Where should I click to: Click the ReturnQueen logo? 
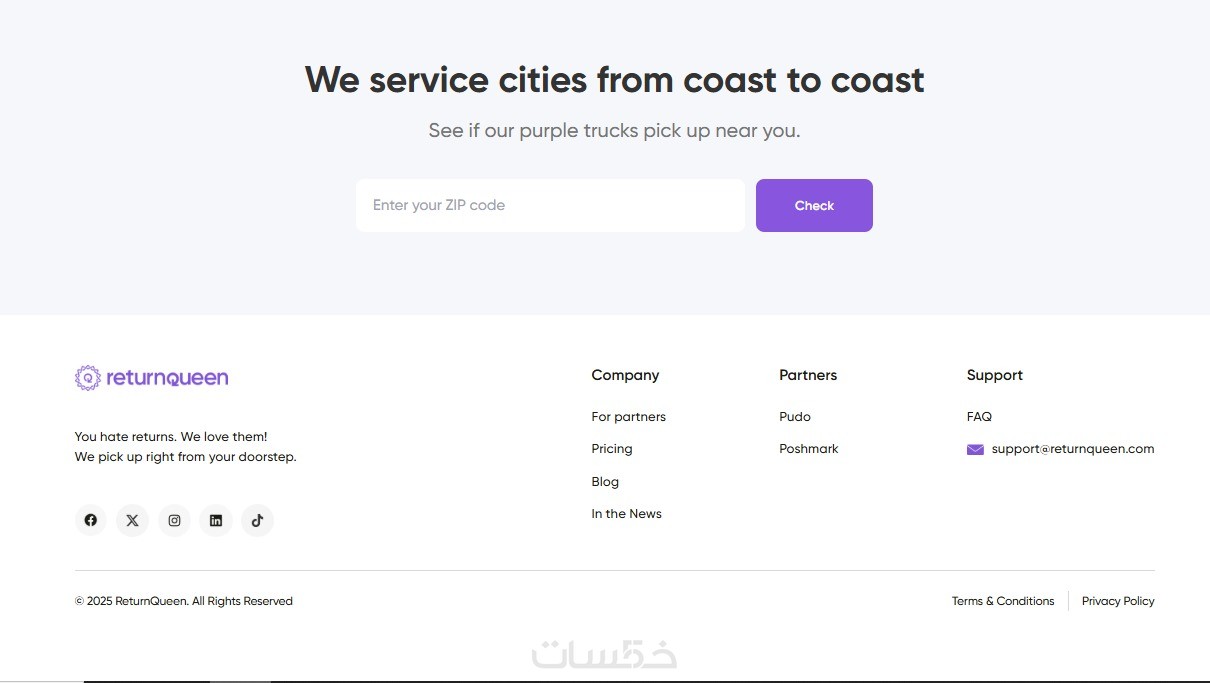(x=152, y=377)
